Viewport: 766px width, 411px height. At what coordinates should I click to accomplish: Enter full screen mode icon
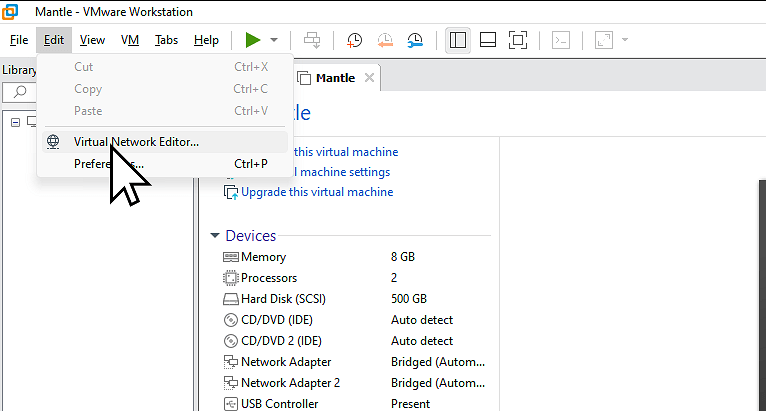[518, 40]
